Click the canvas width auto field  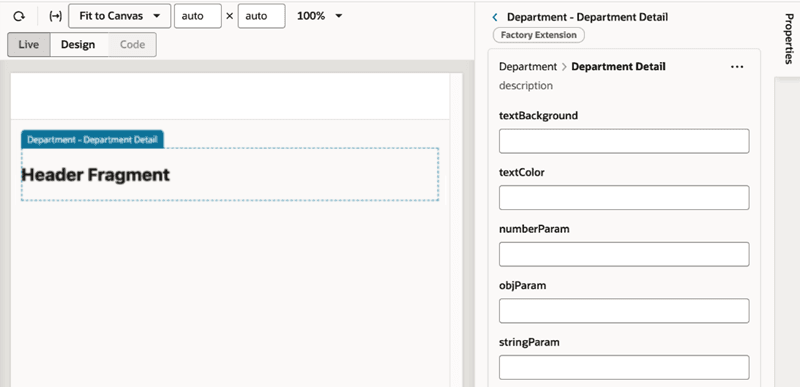pyautogui.click(x=198, y=16)
